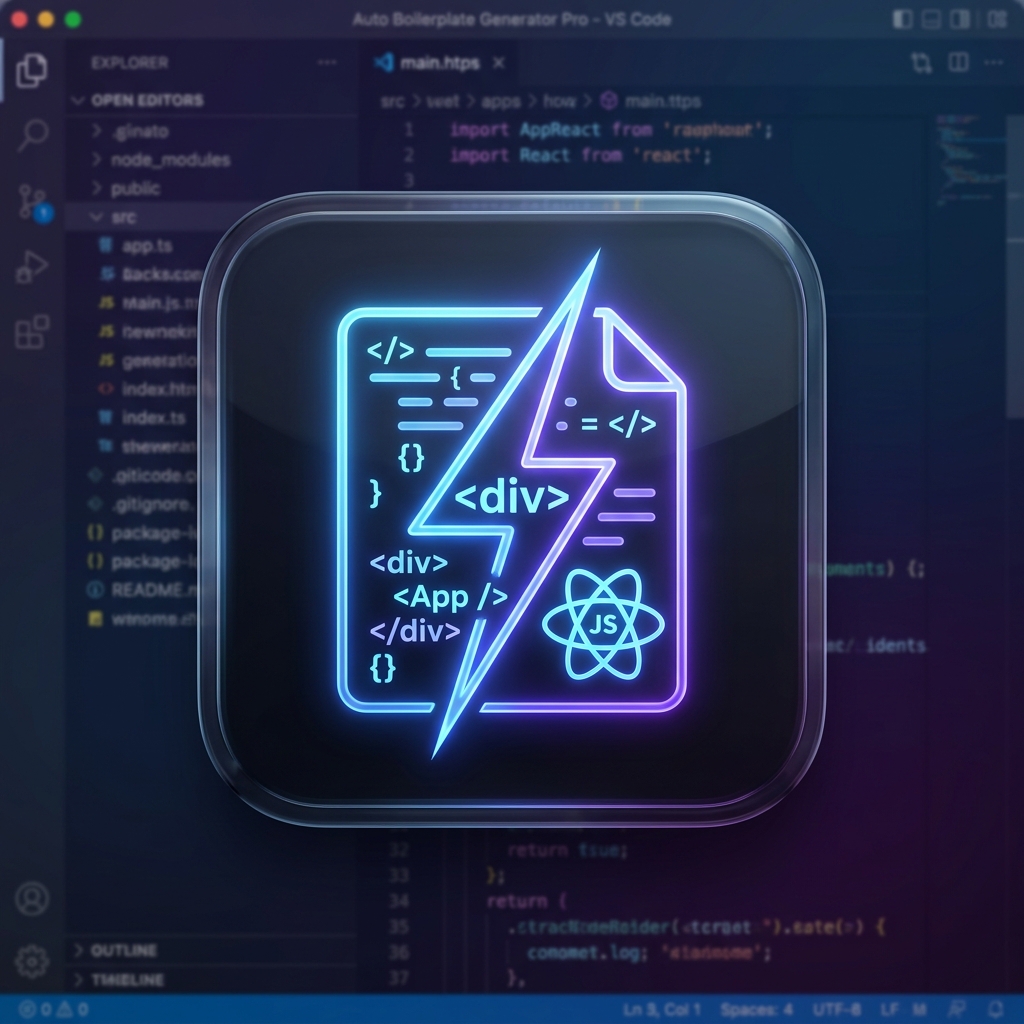Image resolution: width=1024 pixels, height=1024 pixels.
Task: Expand the node_modules folder
Action: [97, 159]
